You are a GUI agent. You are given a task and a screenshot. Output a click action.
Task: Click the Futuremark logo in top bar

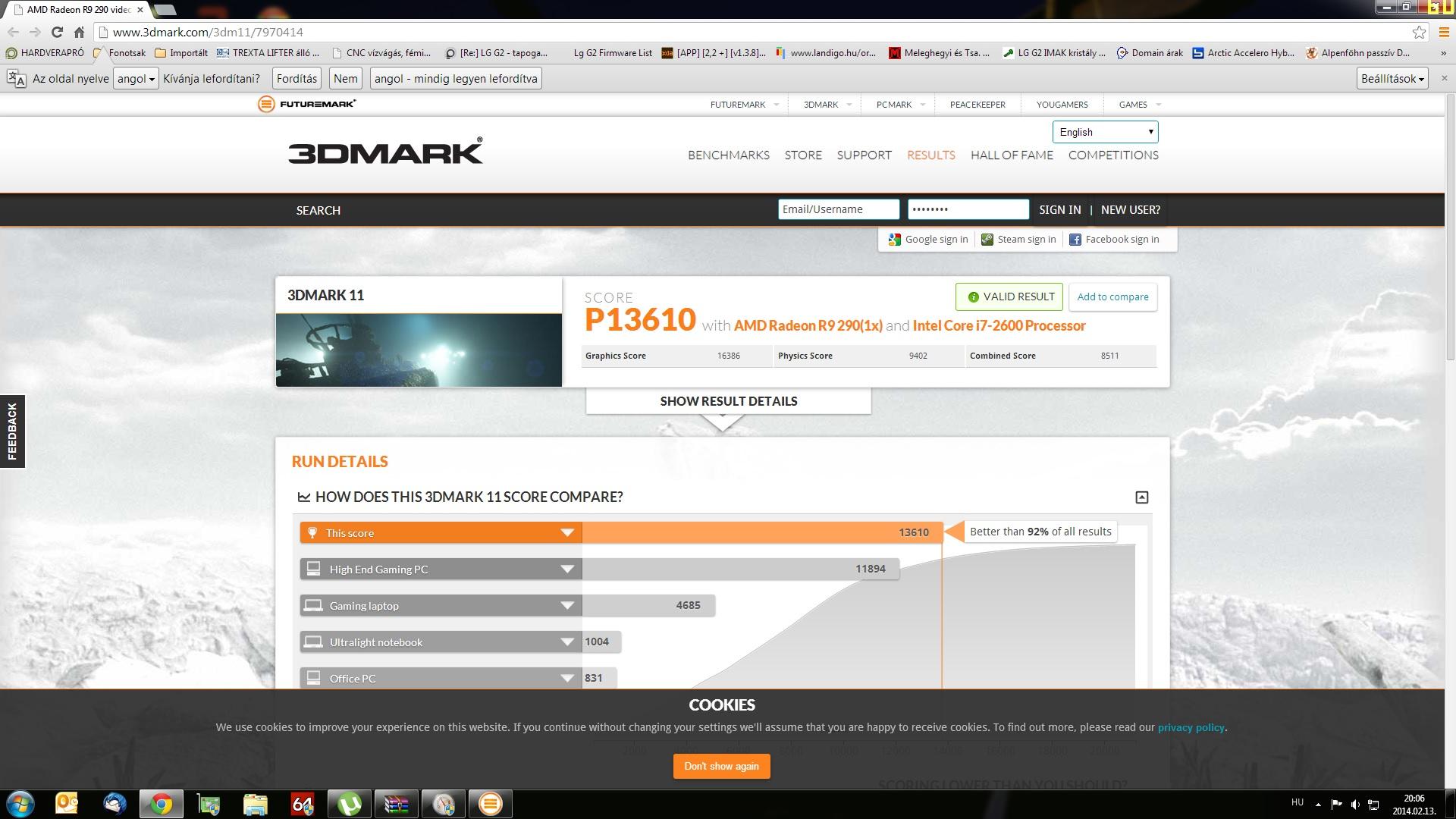(306, 104)
